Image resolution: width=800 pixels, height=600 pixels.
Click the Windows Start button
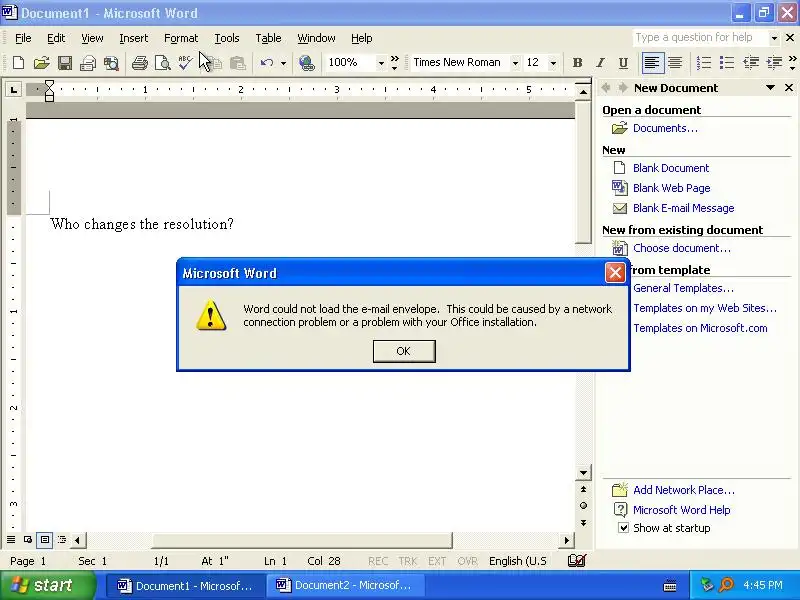click(47, 585)
